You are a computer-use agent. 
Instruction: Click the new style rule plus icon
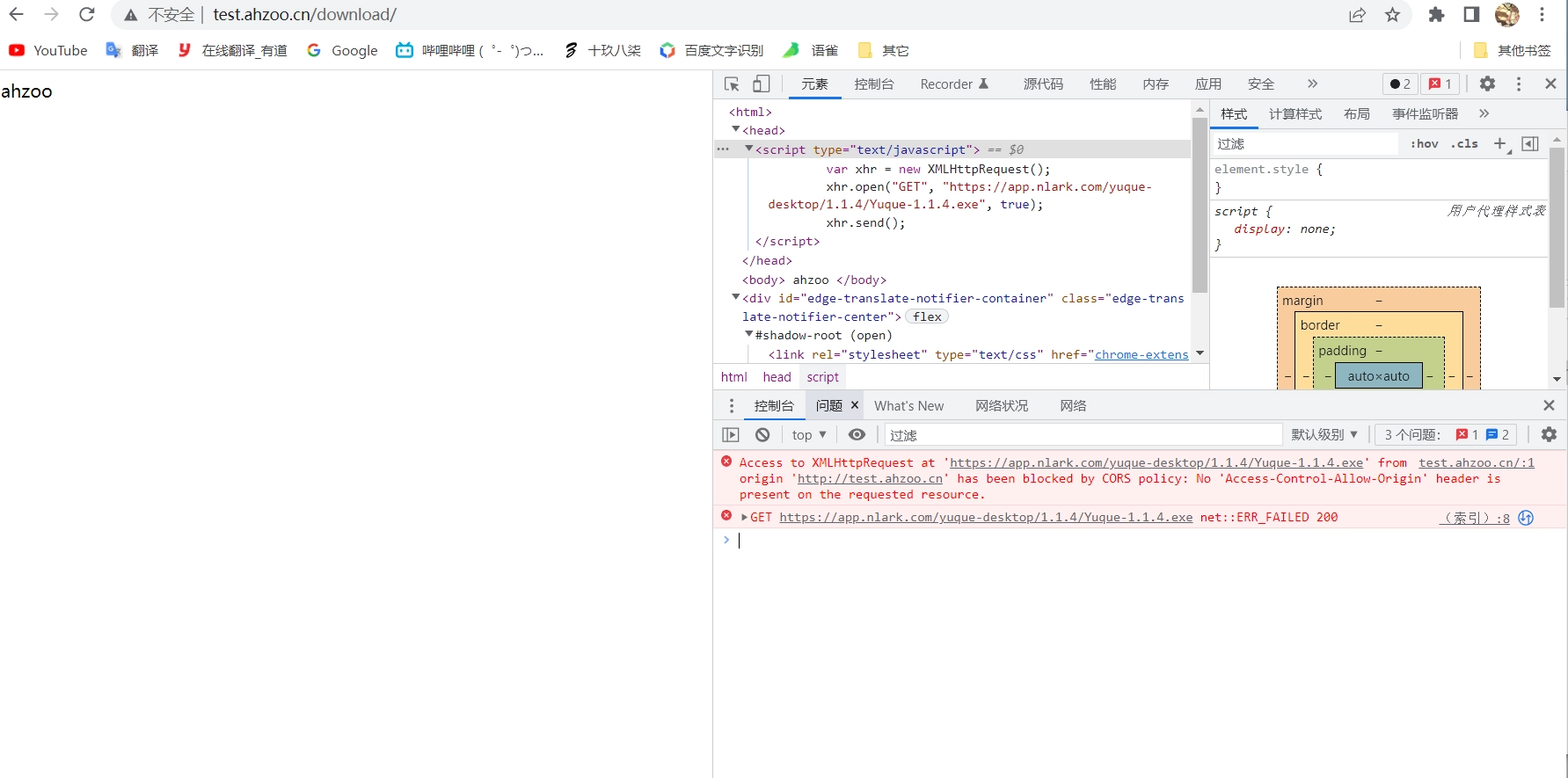coord(1500,144)
